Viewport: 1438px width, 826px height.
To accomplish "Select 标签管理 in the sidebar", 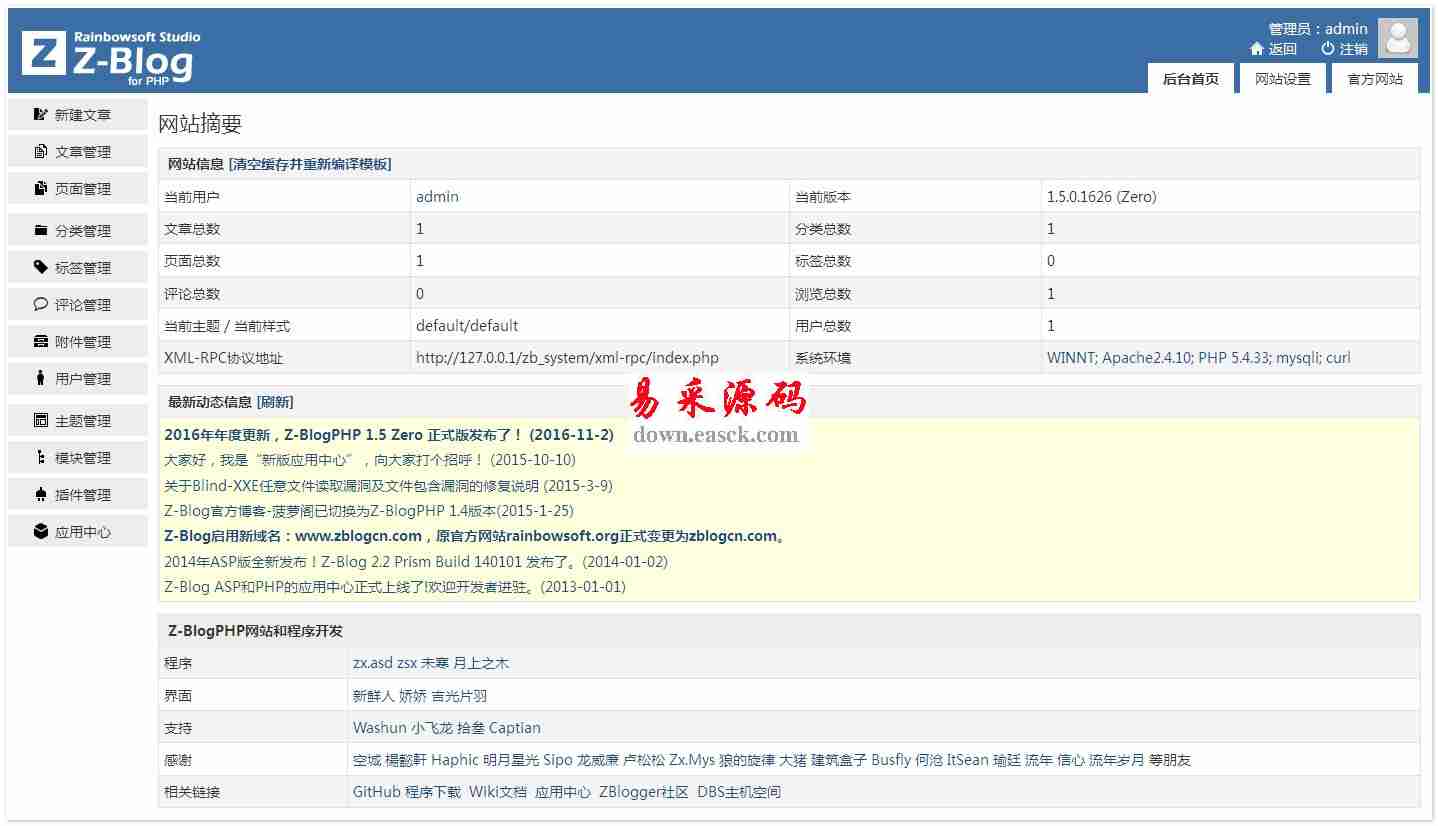I will 77,268.
